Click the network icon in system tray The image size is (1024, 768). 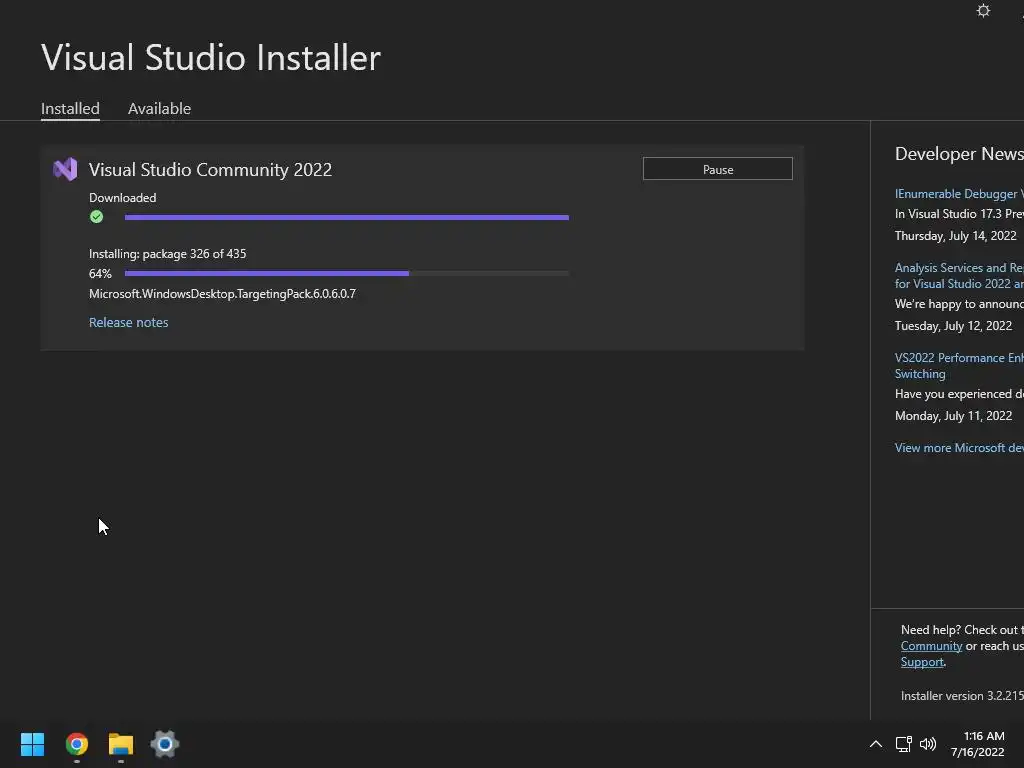click(903, 744)
